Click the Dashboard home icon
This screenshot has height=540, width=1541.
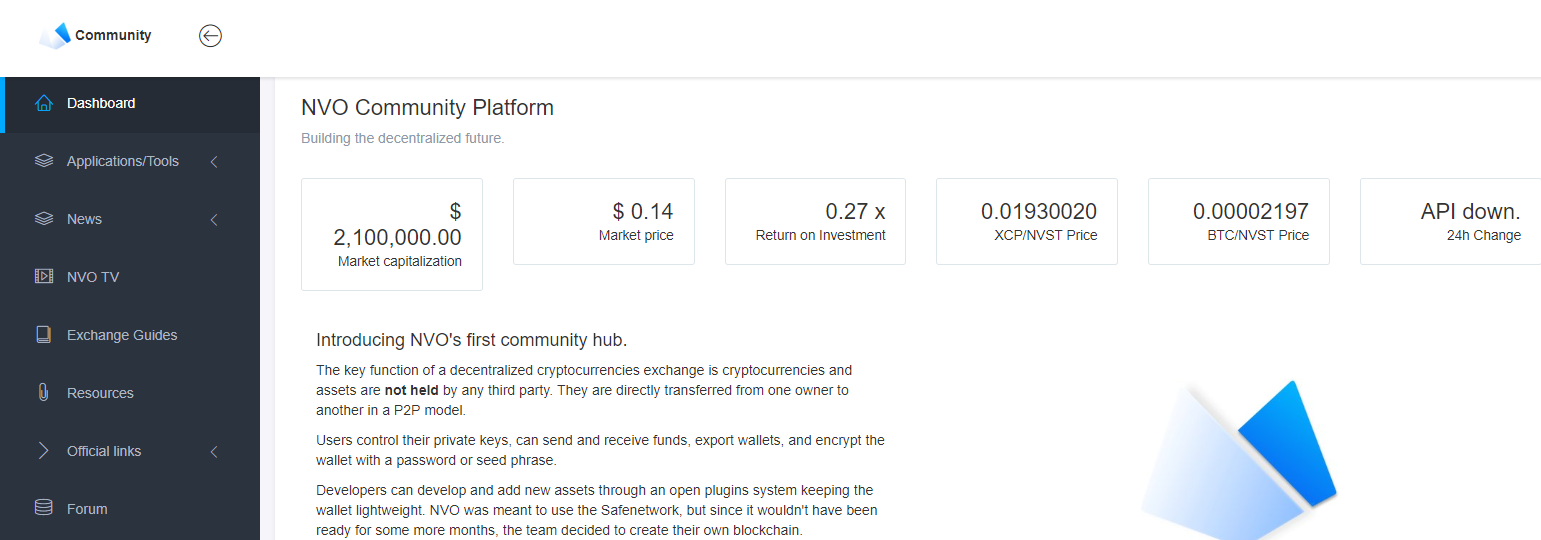point(43,103)
